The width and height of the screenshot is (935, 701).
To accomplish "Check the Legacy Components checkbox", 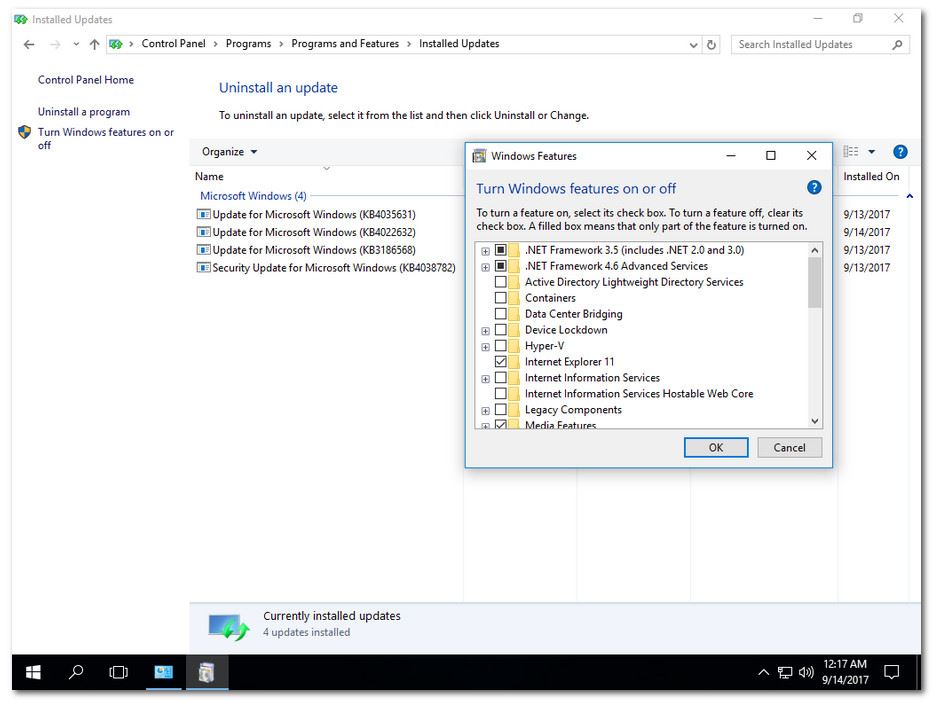I will [x=501, y=410].
